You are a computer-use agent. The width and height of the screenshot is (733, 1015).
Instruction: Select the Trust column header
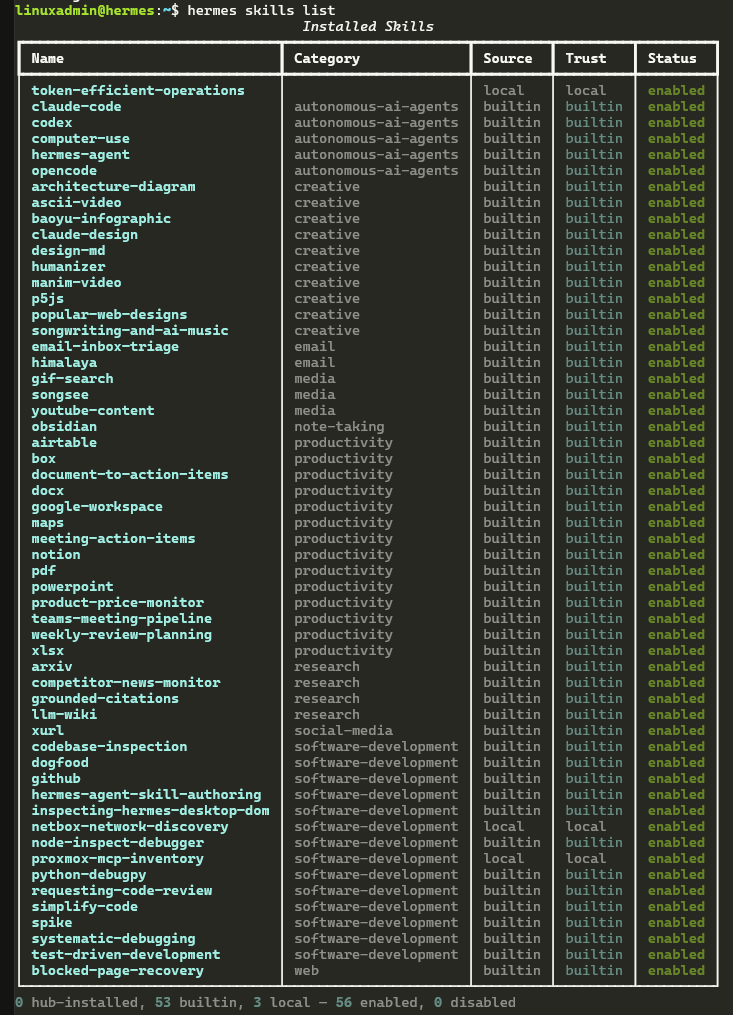point(586,58)
